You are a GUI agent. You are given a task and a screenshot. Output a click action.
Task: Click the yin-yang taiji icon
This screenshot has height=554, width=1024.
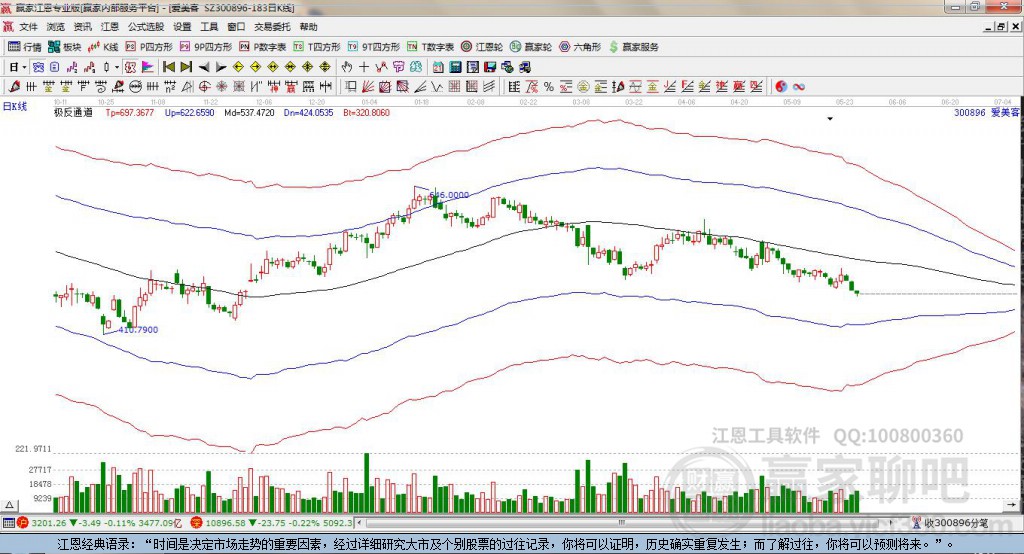coord(781,86)
